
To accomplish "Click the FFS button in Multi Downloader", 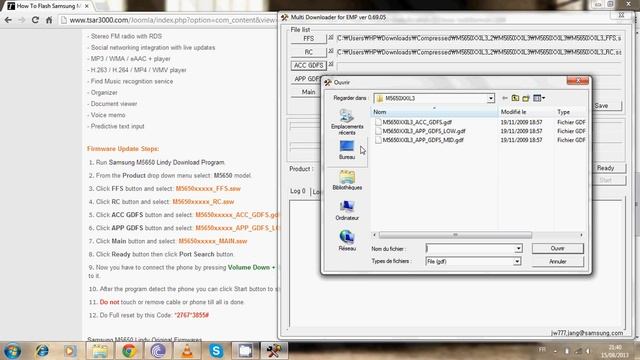I will coord(309,39).
